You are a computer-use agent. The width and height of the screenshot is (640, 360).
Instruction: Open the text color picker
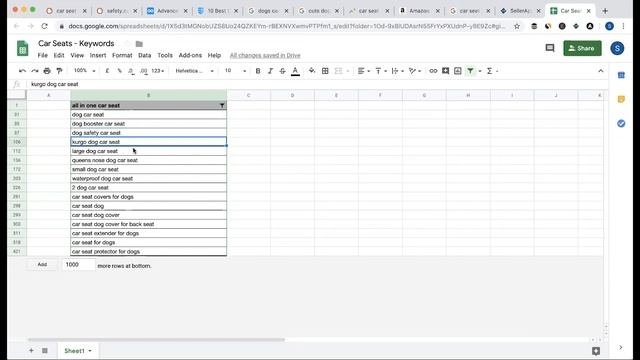click(295, 71)
